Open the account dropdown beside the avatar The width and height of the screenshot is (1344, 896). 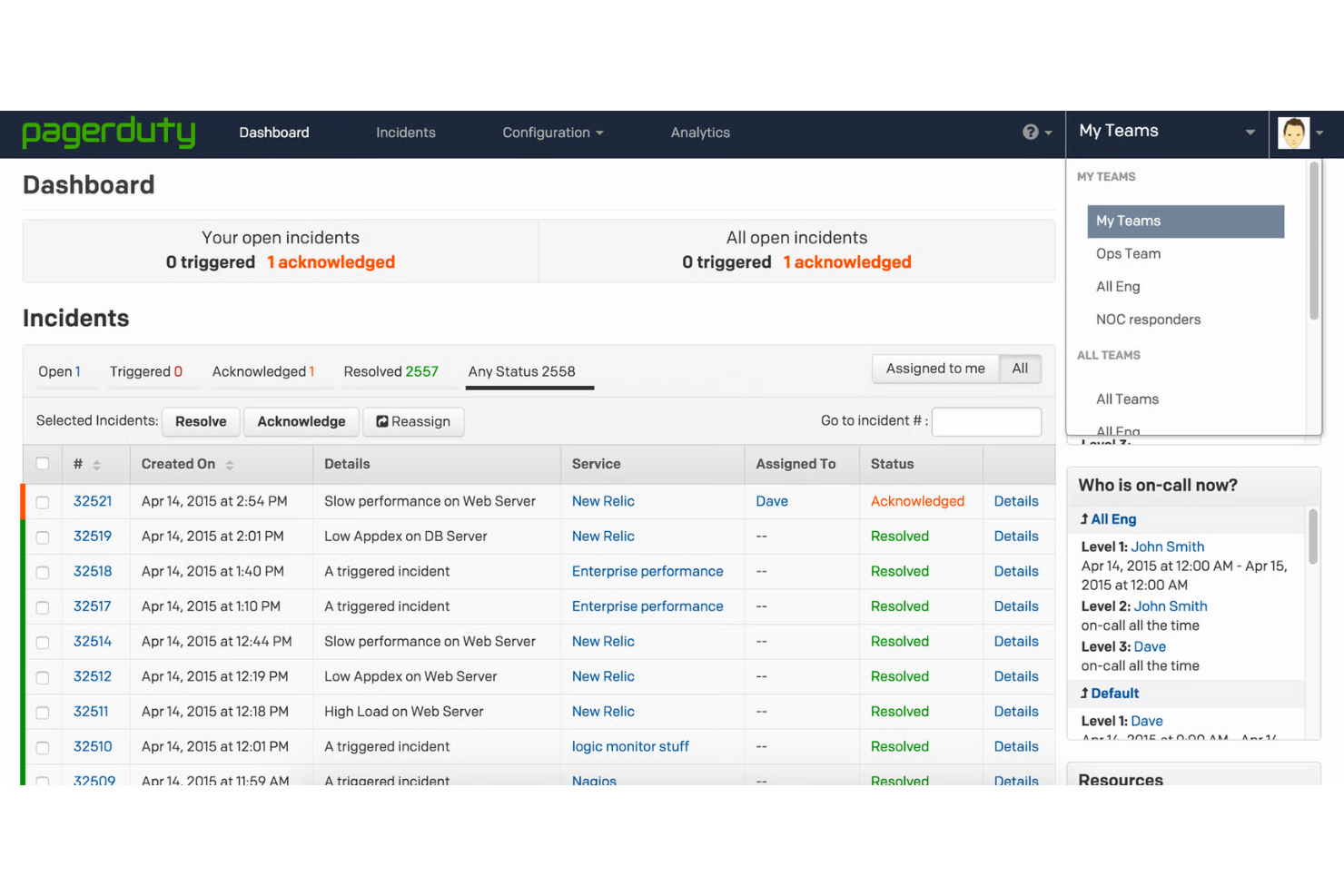pos(1319,133)
